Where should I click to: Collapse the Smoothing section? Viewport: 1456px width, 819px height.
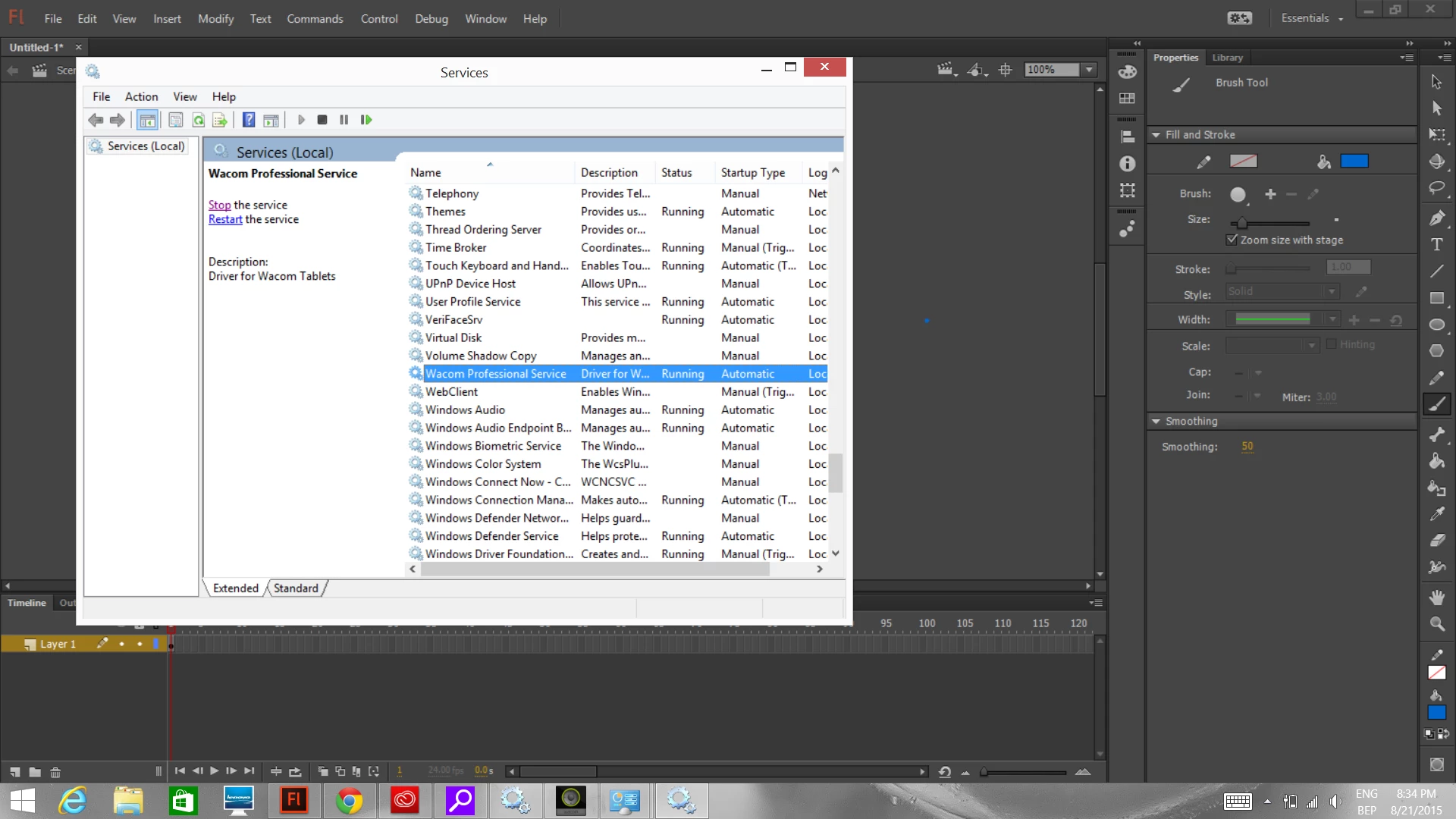[1156, 422]
